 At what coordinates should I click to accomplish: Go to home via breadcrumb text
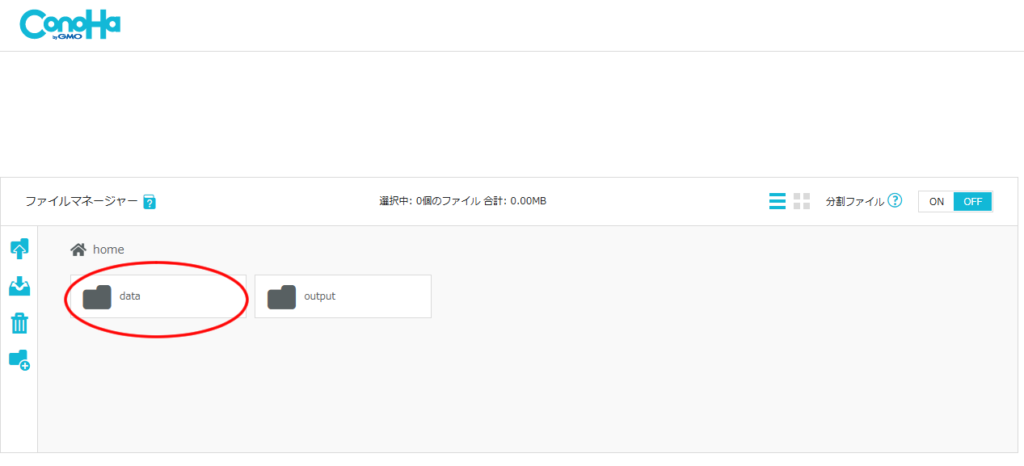tap(108, 250)
